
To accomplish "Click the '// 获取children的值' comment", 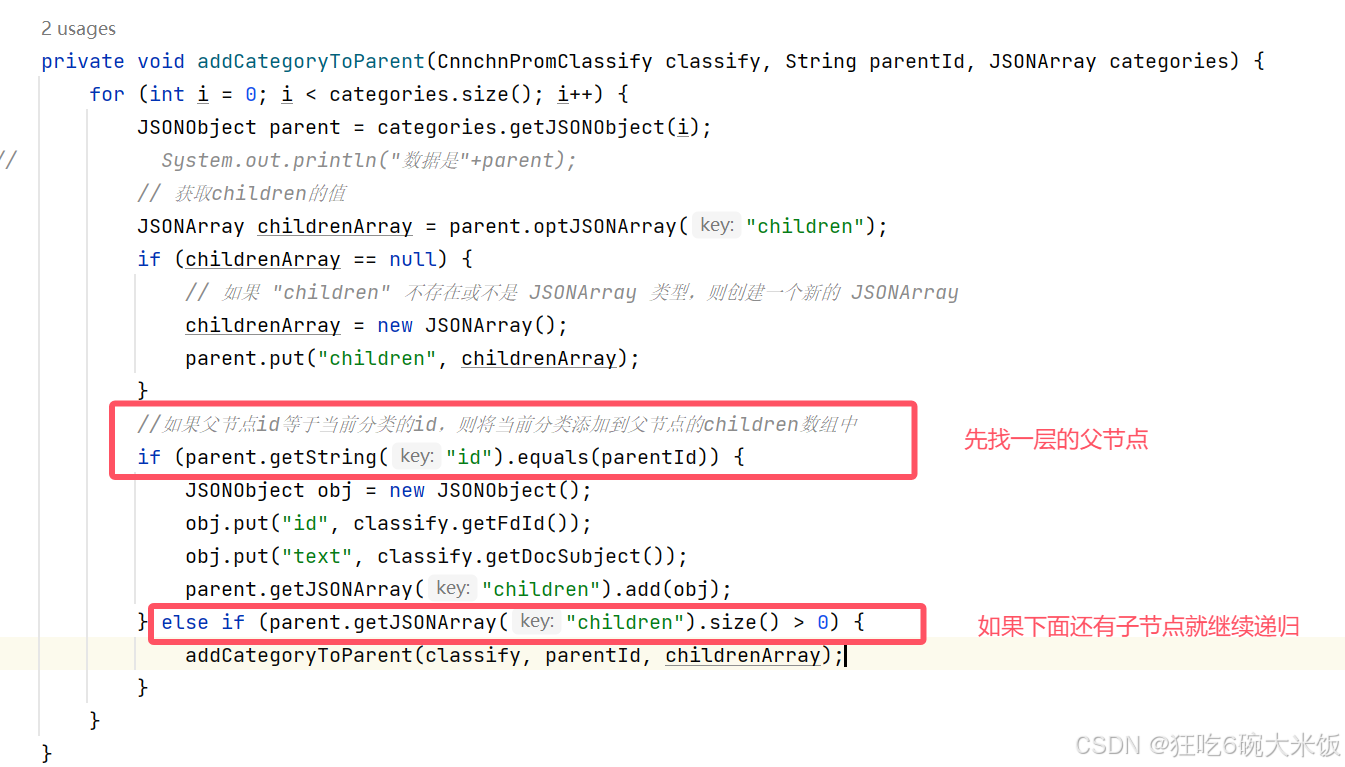I will click(x=242, y=193).
